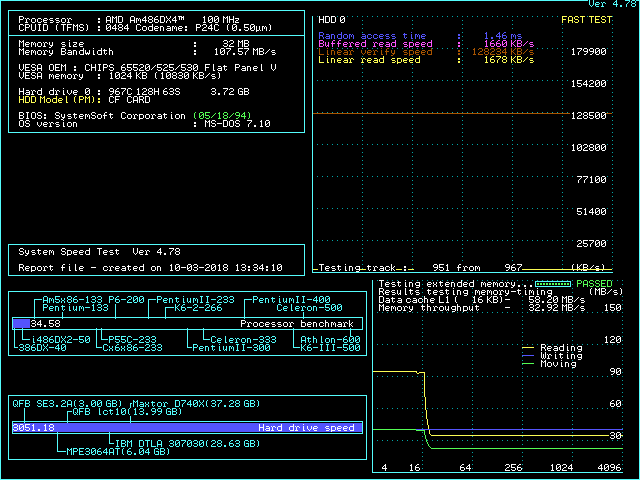Click the Hard drive speed bar
The width and height of the screenshot is (640, 480).
coord(187,427)
